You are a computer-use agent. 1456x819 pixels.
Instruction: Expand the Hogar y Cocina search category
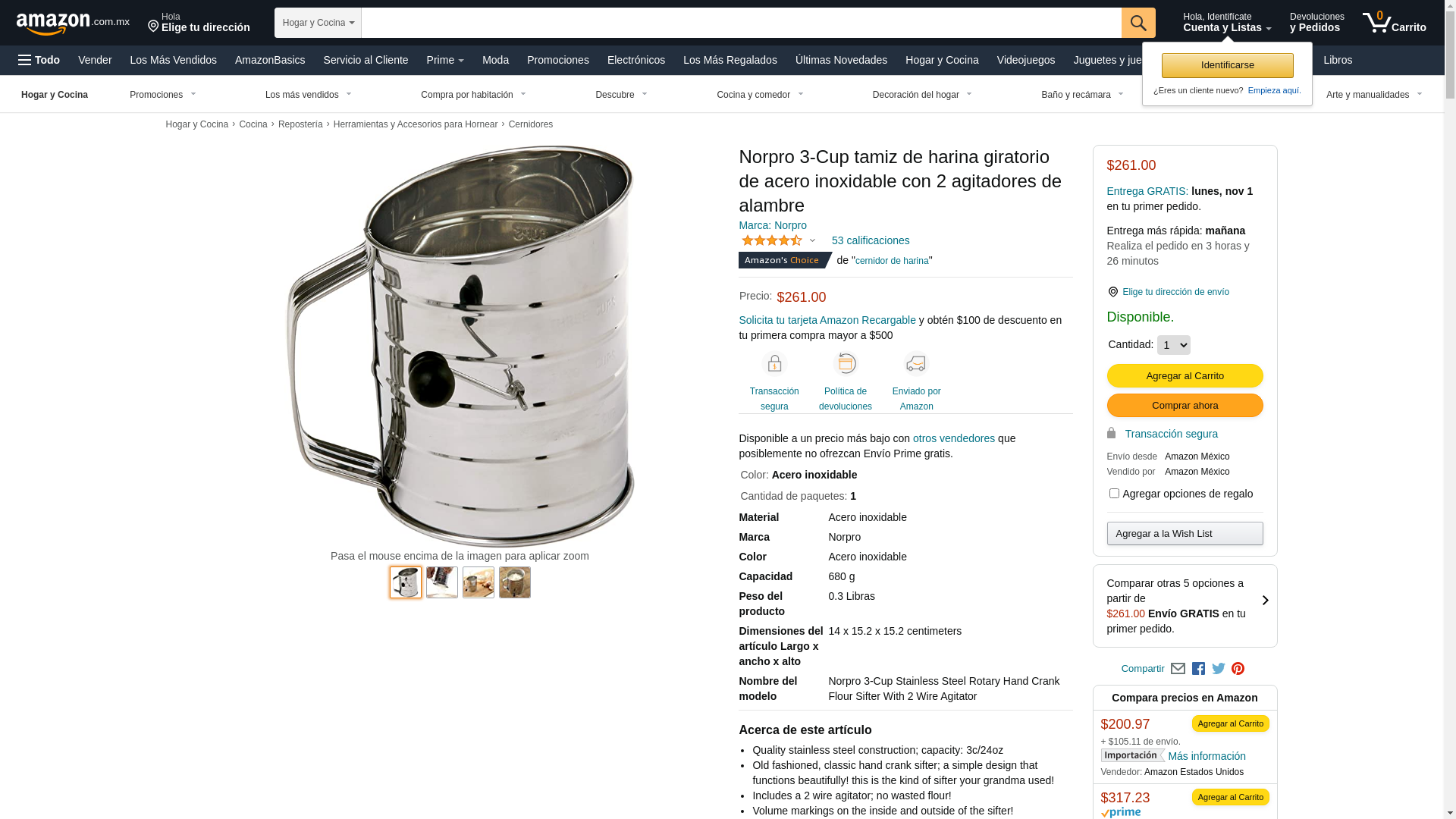pyautogui.click(x=318, y=23)
